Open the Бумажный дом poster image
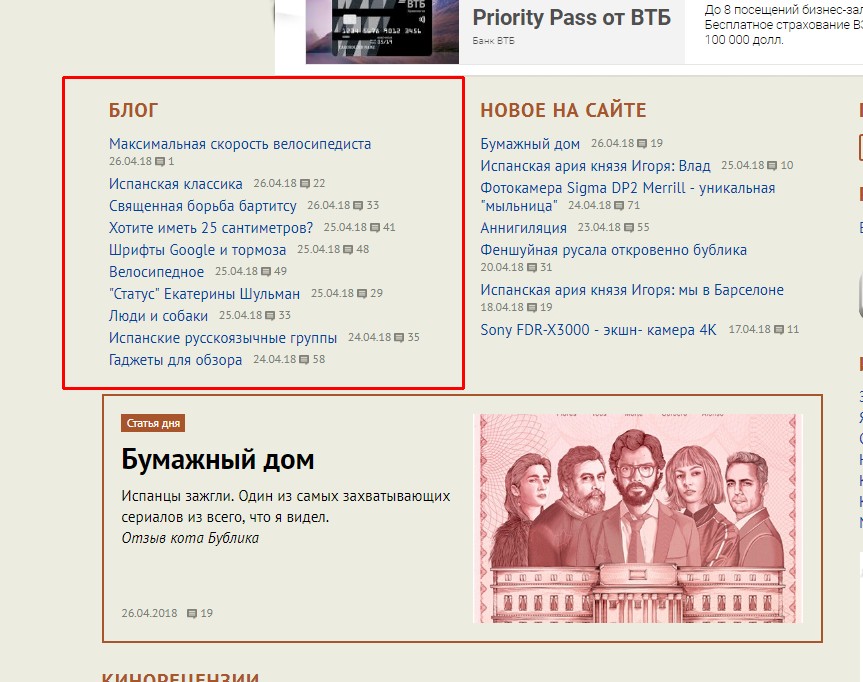The width and height of the screenshot is (863, 682). tap(637, 518)
